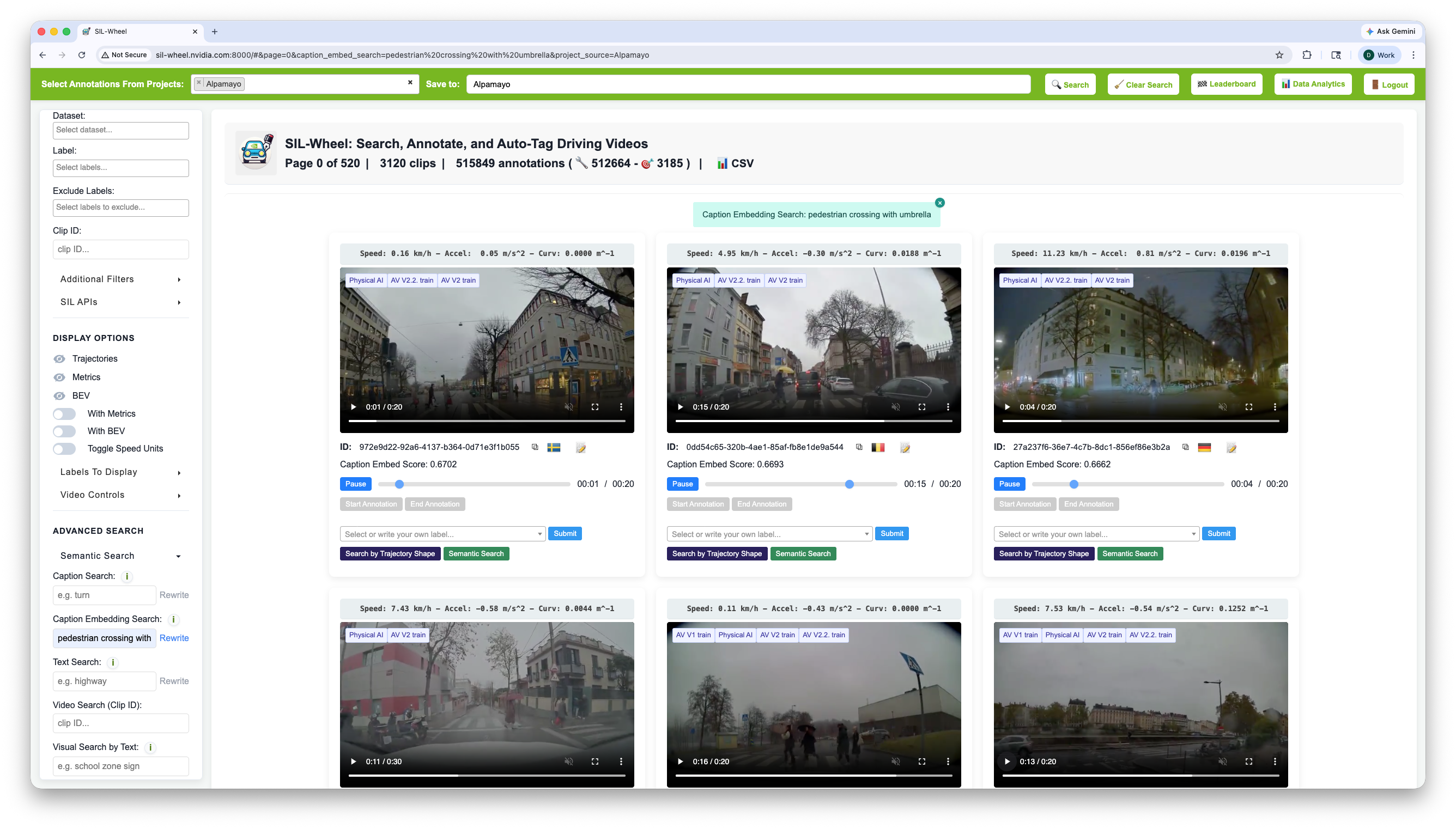This screenshot has height=829, width=1456.
Task: Show Visual Search by Text info icon
Action: 150,748
